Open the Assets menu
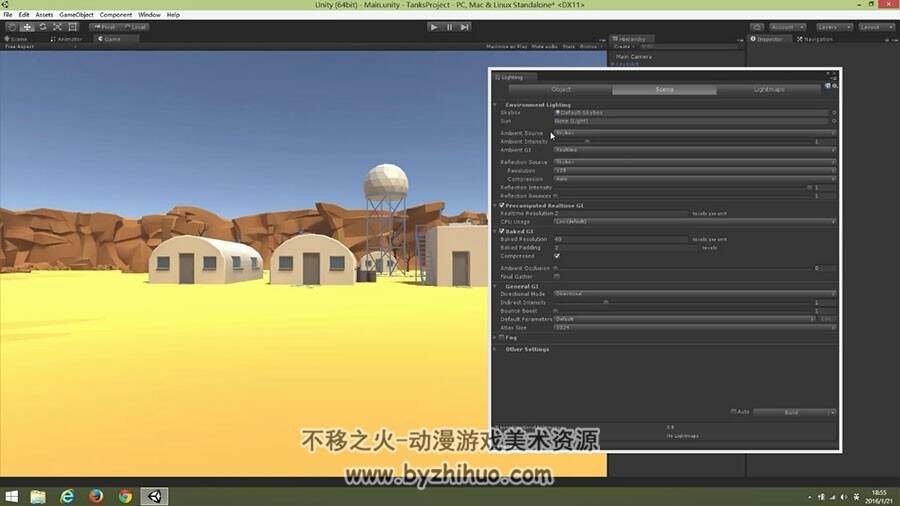Image resolution: width=900 pixels, height=506 pixels. [44, 15]
